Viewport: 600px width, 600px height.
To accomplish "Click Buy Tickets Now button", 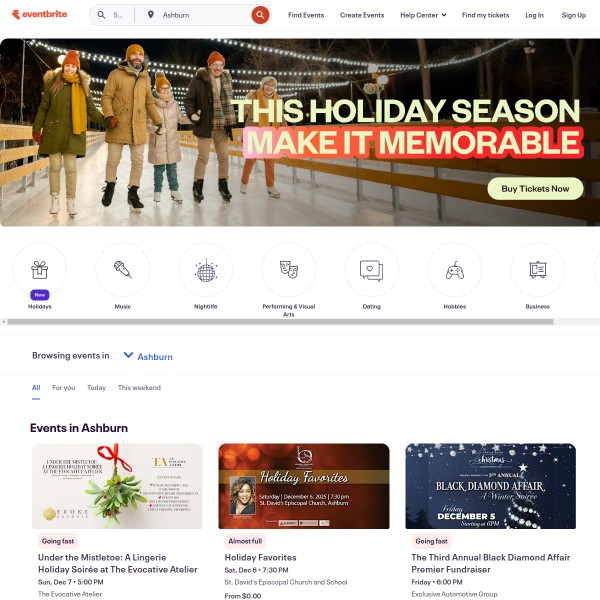I will pos(535,189).
